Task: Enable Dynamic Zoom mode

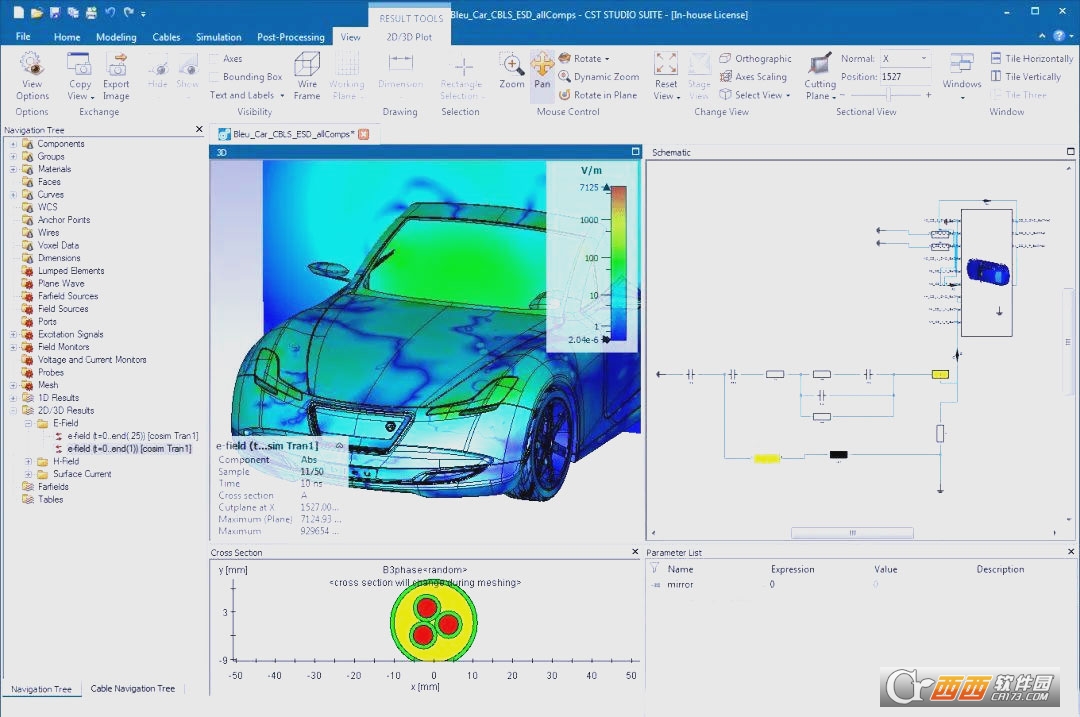Action: (x=599, y=76)
